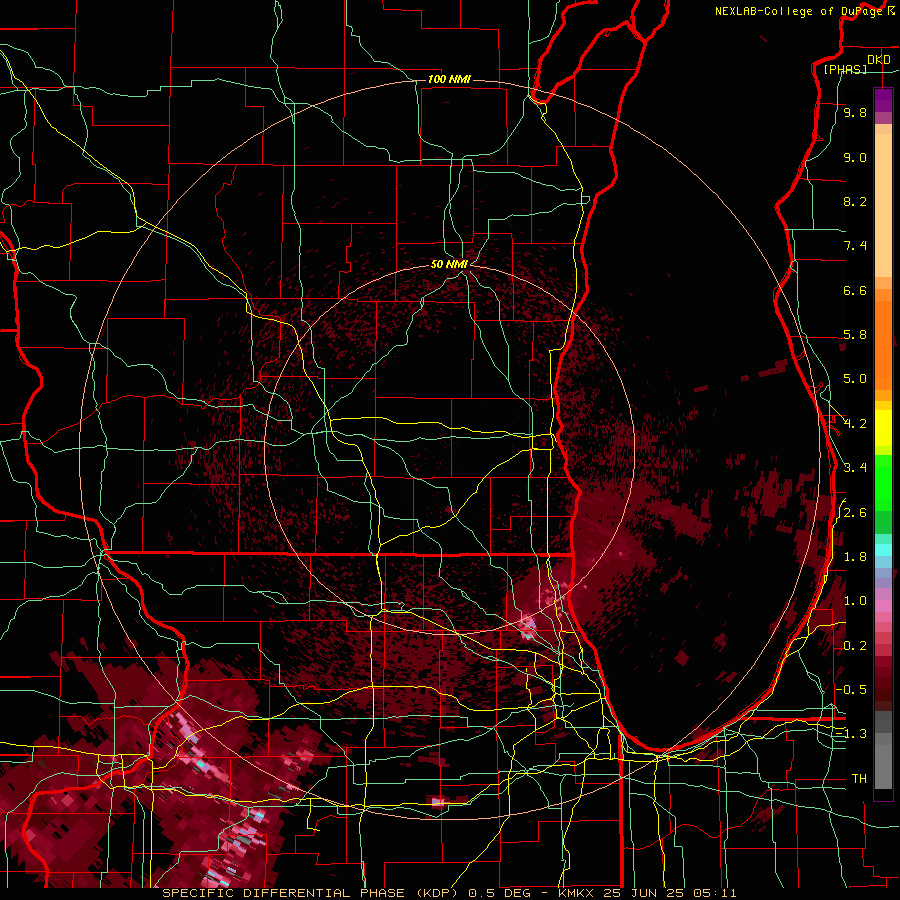Viewport: 900px width, 900px height.
Task: Pick the peach segment of the color bar
Action: pyautogui.click(x=883, y=205)
